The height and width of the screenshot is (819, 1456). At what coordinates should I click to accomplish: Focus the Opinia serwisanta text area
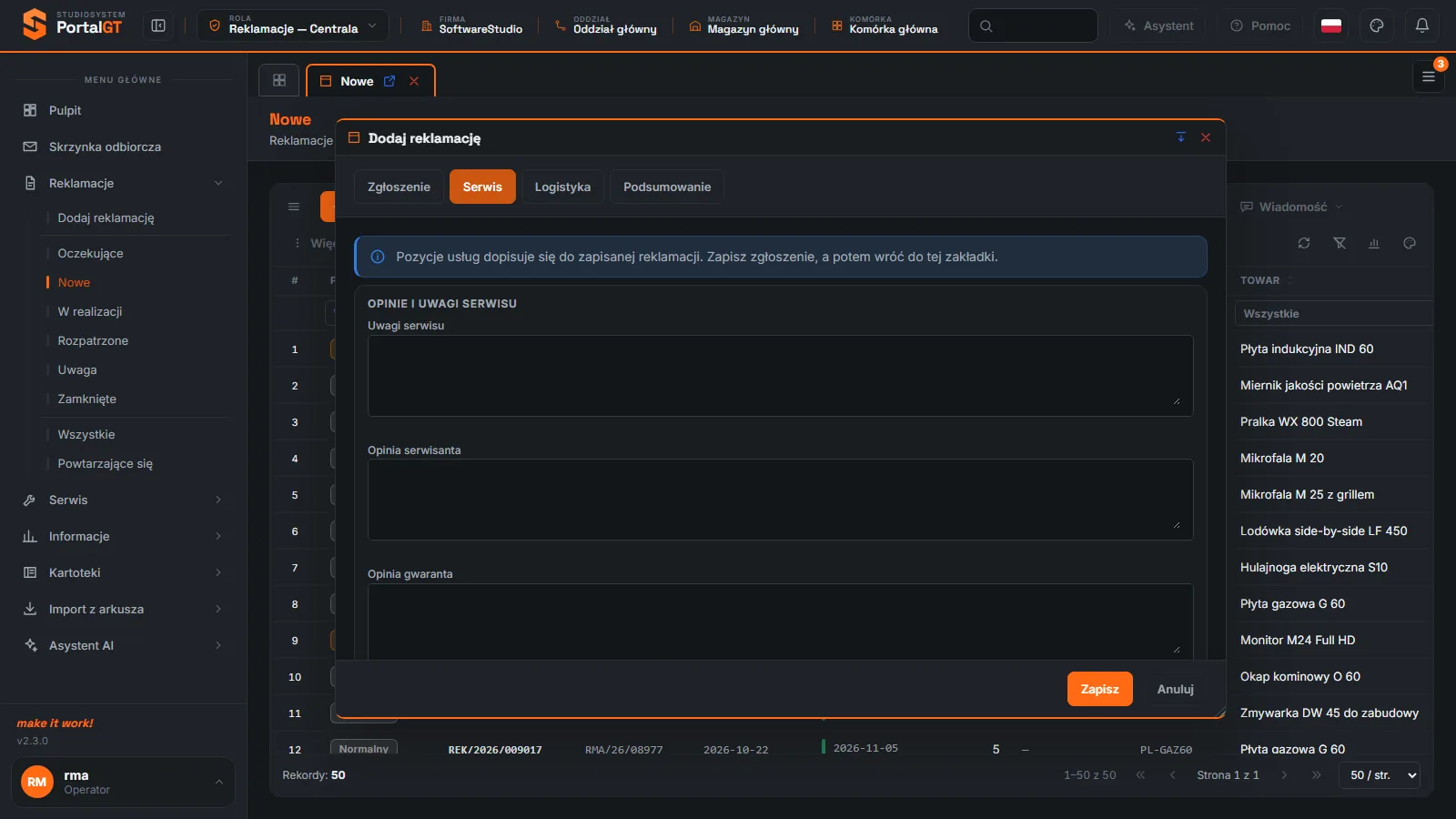tap(780, 500)
